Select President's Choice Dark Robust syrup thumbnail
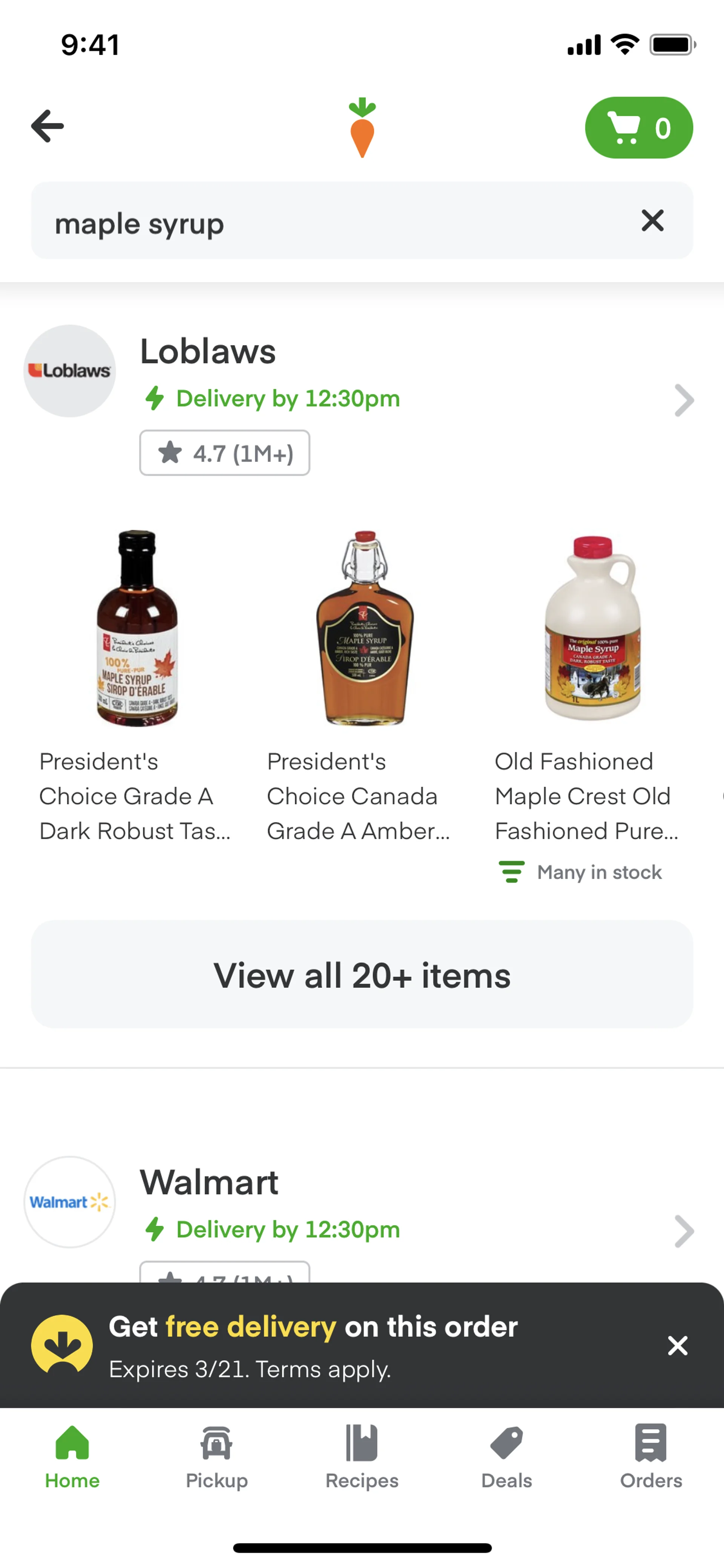Screen dimensions: 724x1568 pos(137,628)
